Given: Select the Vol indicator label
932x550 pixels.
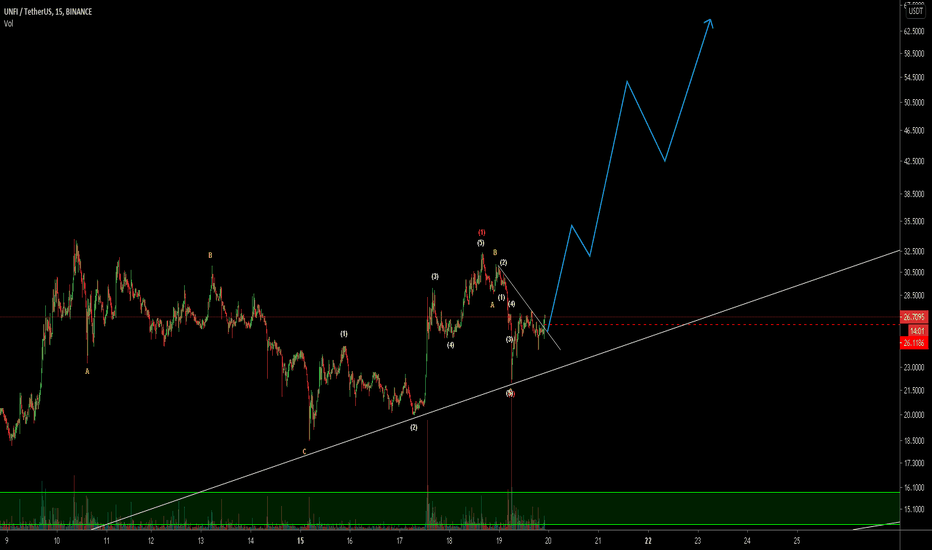Looking at the screenshot, I should [8, 24].
